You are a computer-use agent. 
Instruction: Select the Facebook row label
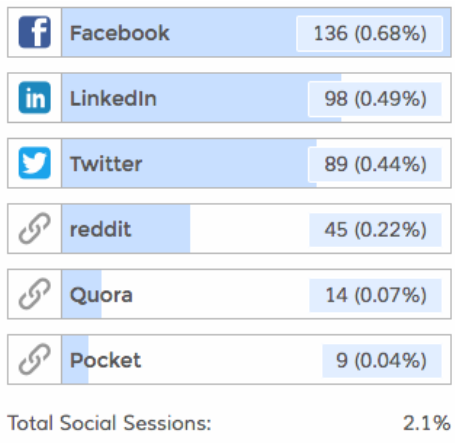coord(120,33)
